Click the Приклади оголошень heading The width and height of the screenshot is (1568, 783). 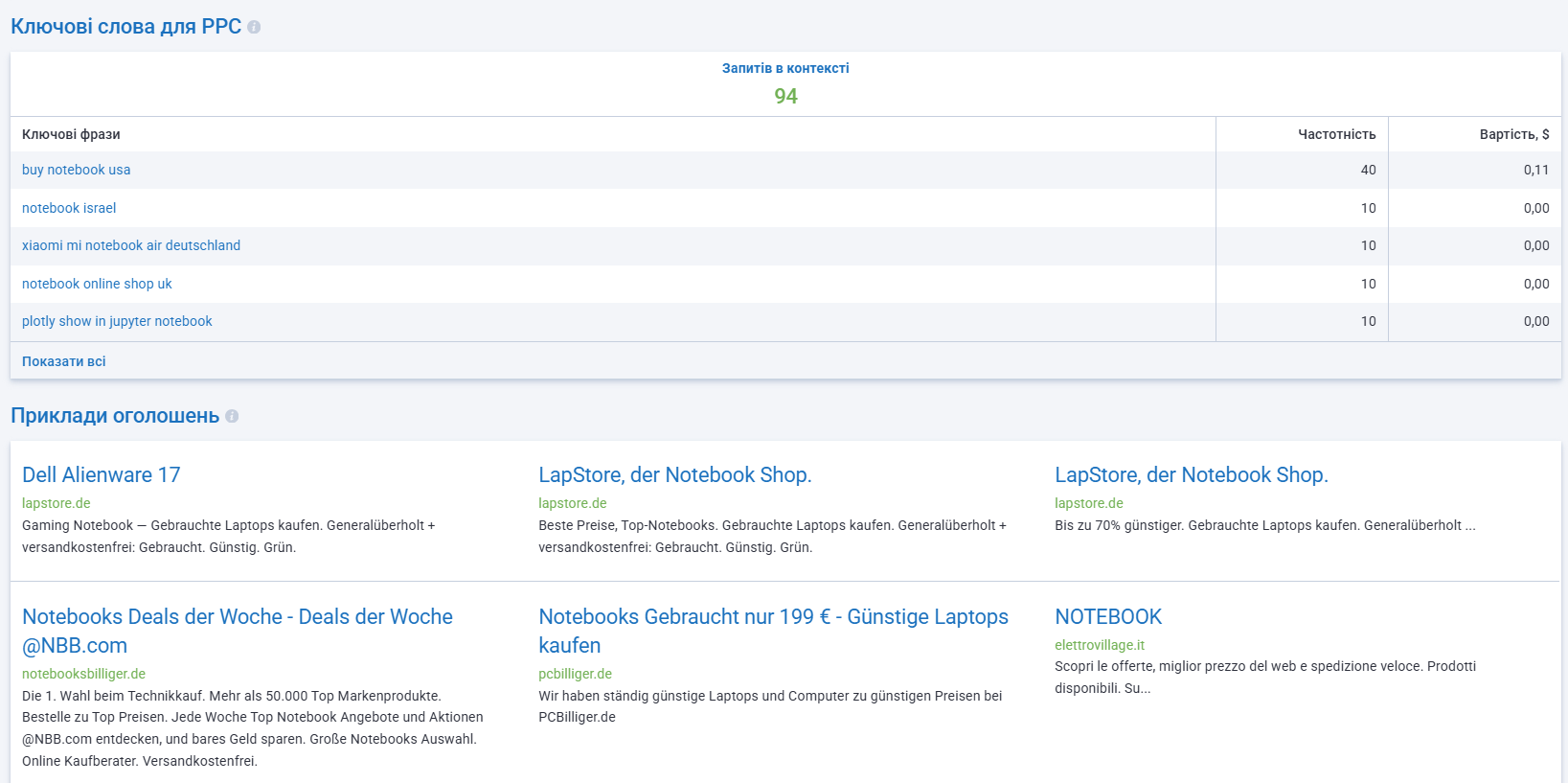[x=115, y=416]
